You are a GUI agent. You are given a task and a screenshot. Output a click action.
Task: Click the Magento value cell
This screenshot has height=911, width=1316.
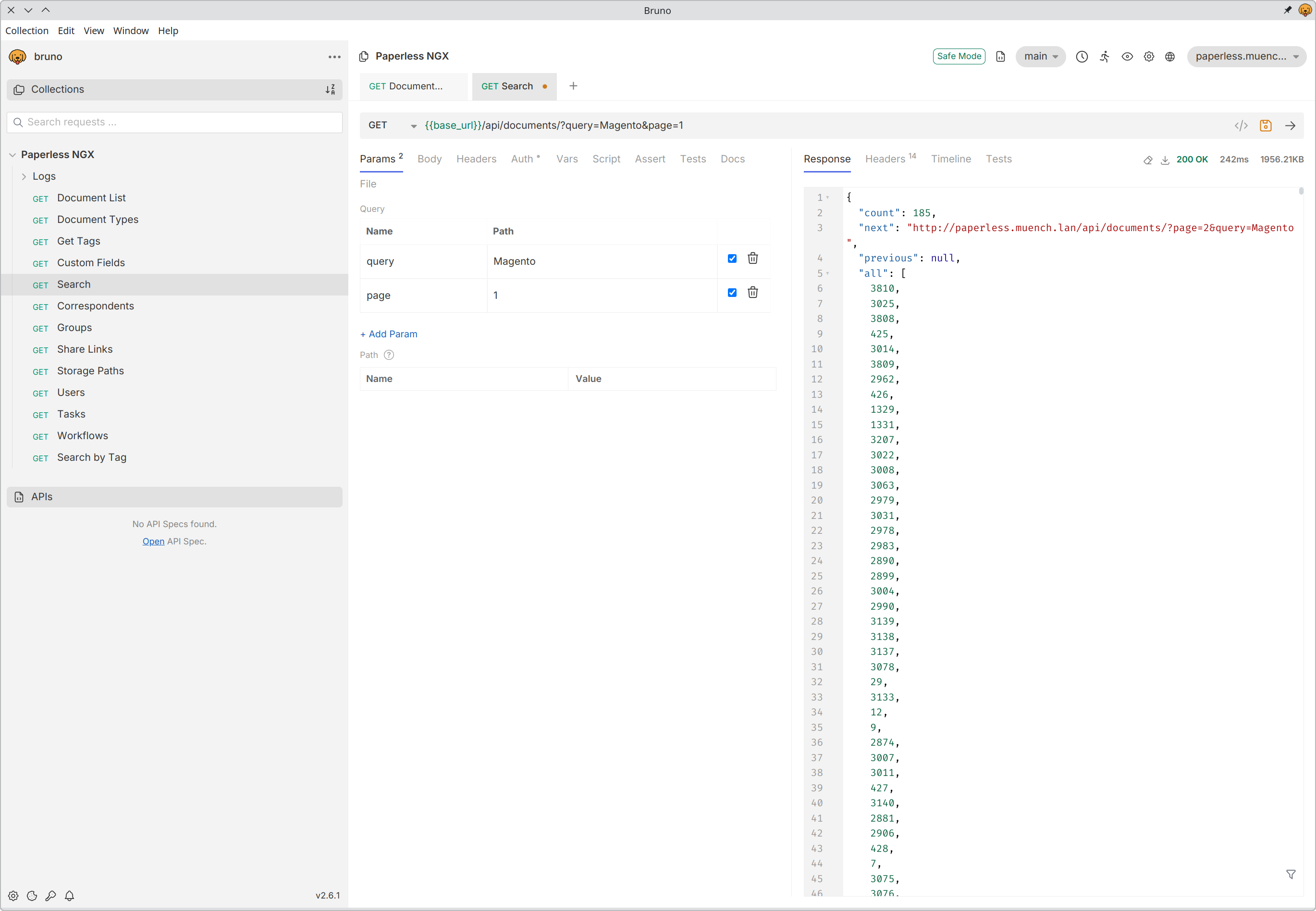point(602,261)
